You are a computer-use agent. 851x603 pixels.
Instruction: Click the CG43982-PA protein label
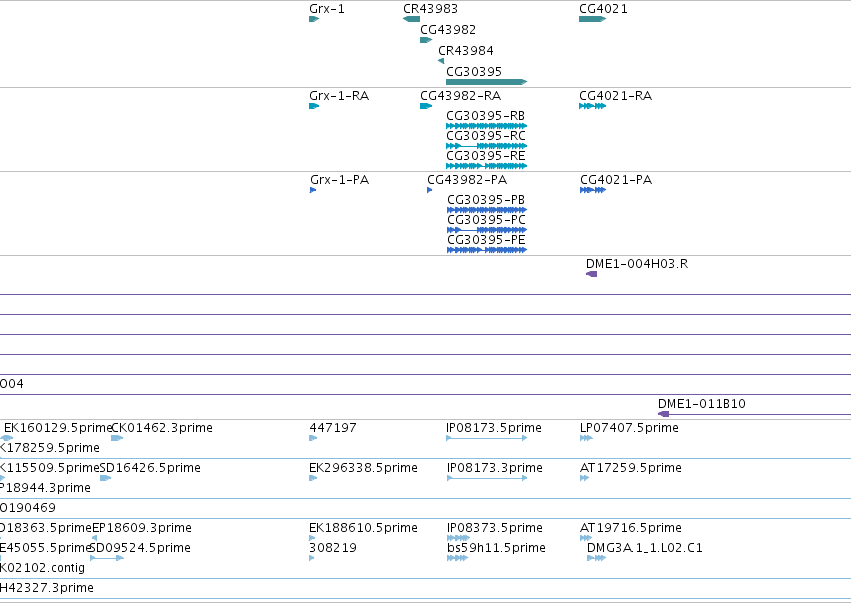[467, 180]
